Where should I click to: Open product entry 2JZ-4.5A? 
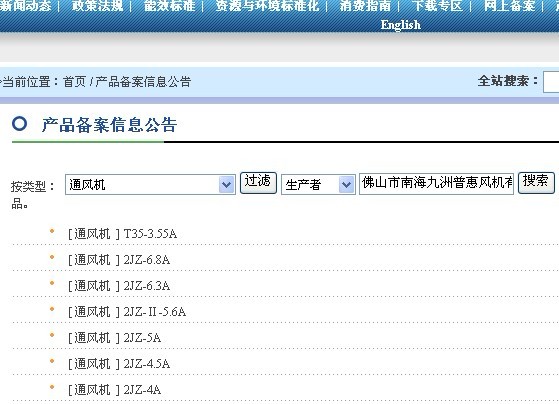pos(119,363)
